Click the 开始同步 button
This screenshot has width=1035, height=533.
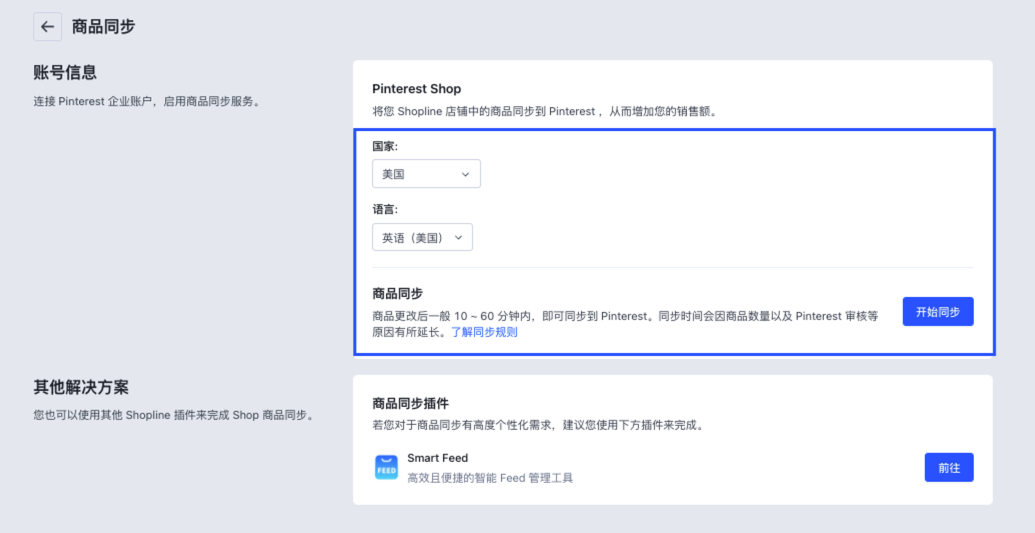tap(938, 312)
